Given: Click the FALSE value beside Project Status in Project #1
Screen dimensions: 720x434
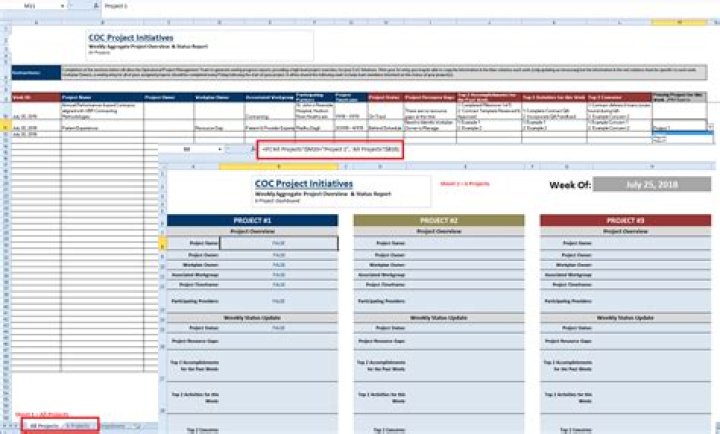Looking at the screenshot, I should pos(279,328).
